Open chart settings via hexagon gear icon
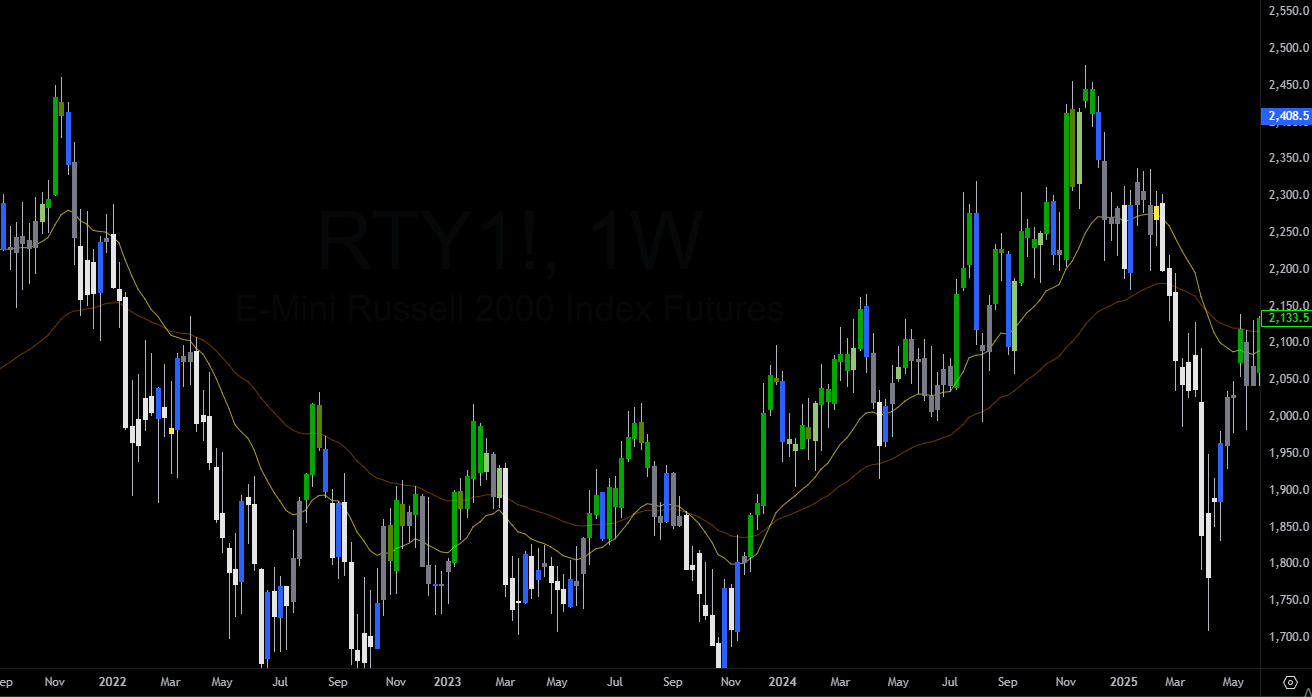This screenshot has width=1312, height=697. click(1290, 681)
